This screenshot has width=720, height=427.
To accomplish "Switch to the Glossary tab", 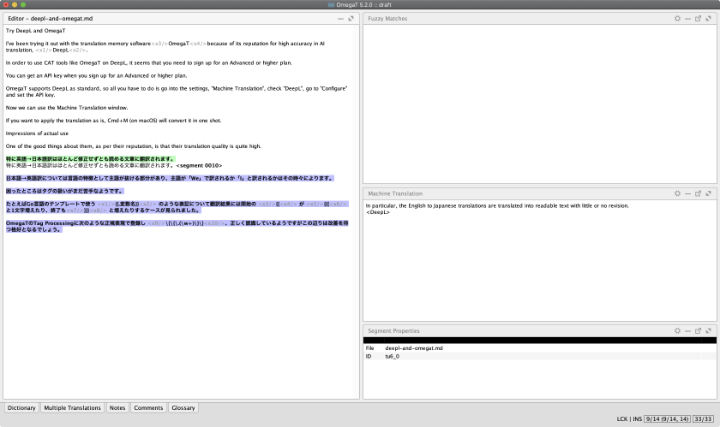I will pyautogui.click(x=183, y=408).
